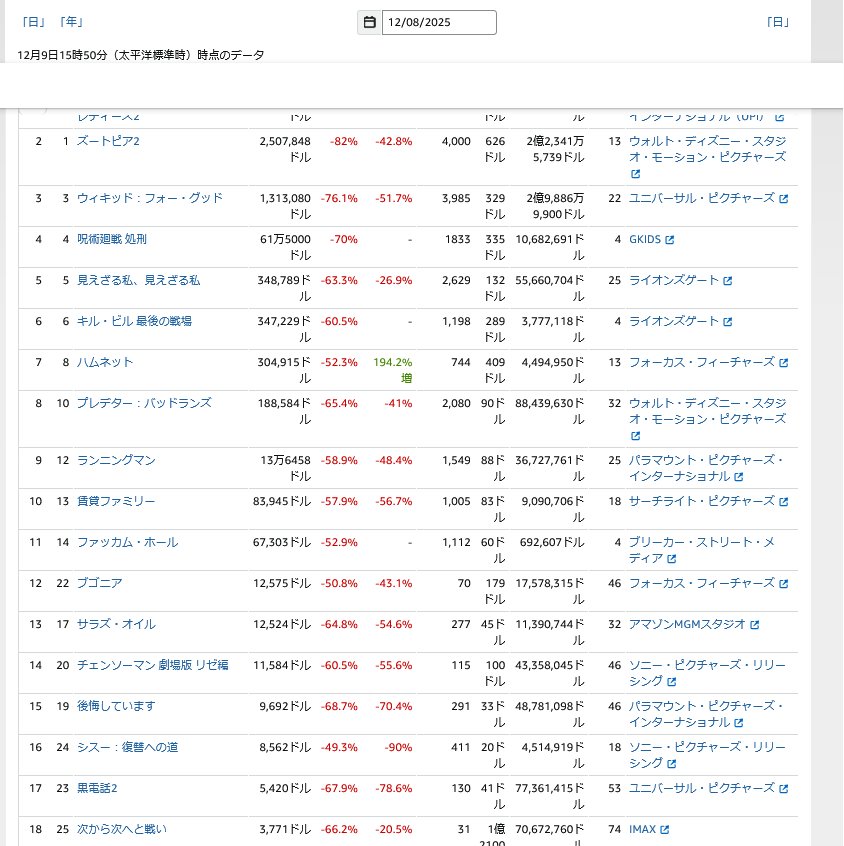Open チェンソーマン 劇場版 リゼ編 link
The width and height of the screenshot is (844, 846).
pos(152,665)
